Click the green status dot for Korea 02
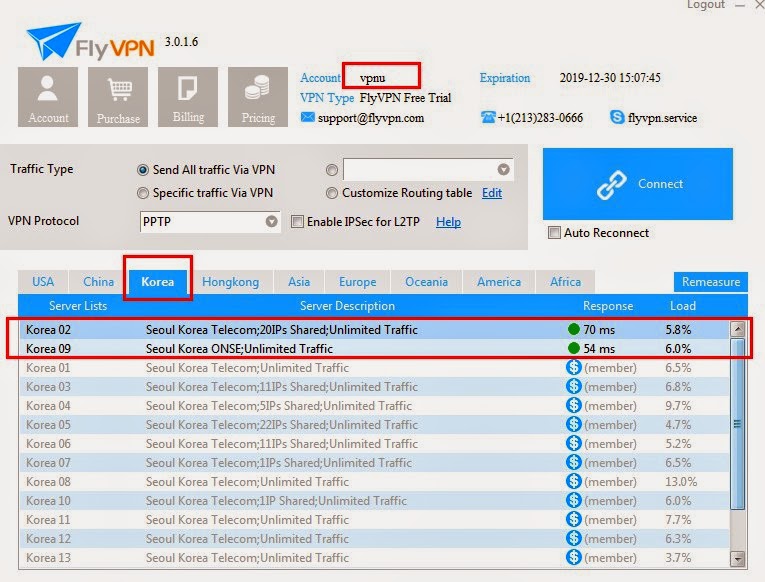765x582 pixels. [x=574, y=329]
